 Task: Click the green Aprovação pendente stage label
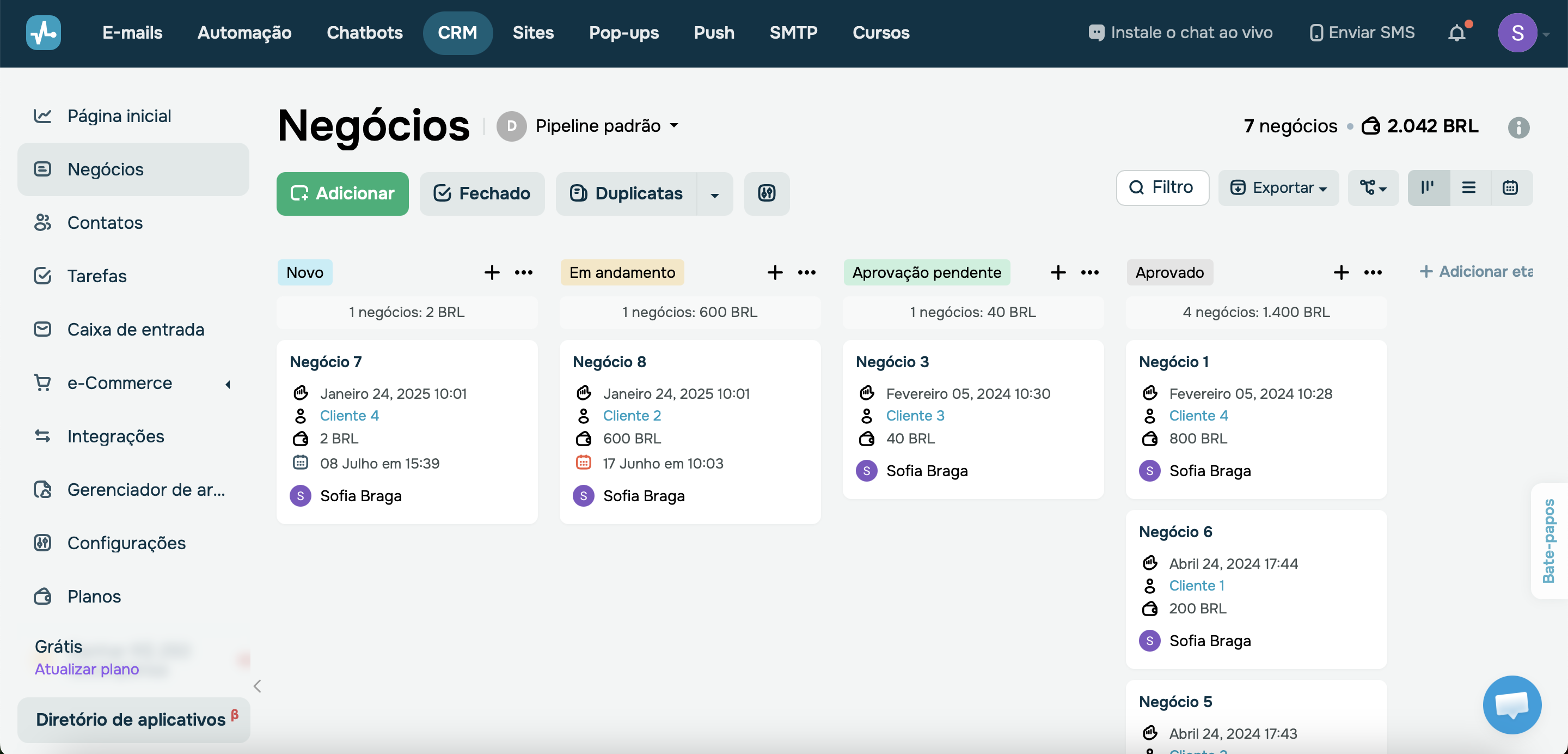click(927, 272)
